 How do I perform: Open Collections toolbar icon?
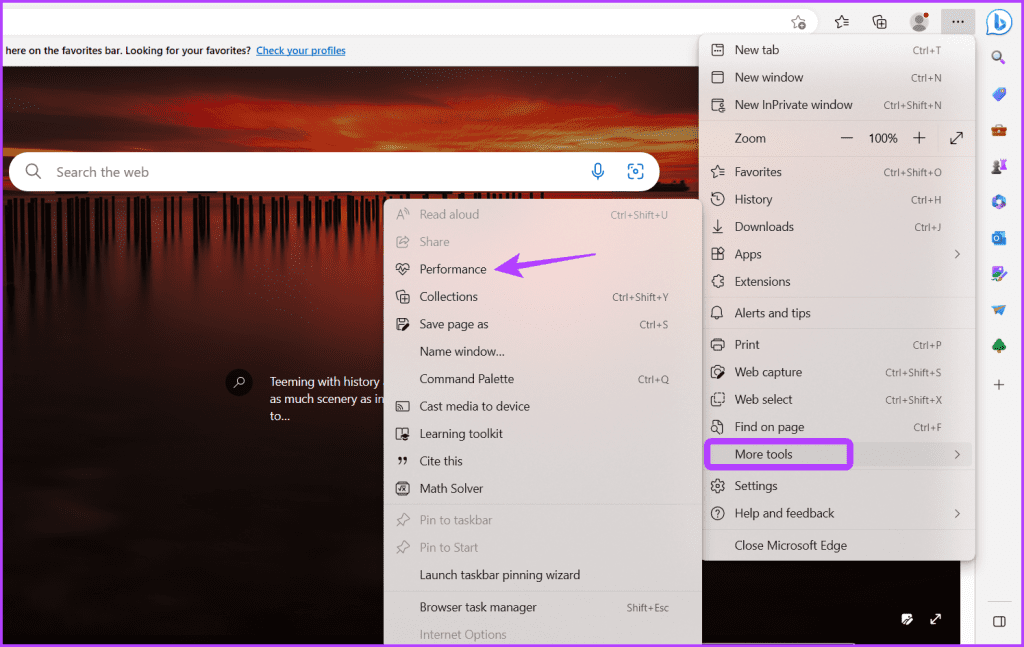pos(880,22)
